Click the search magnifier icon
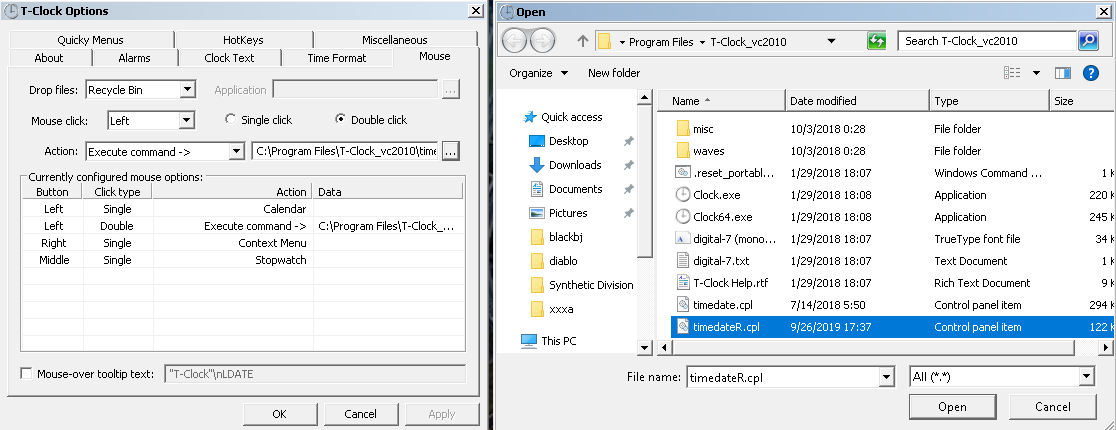The image size is (1116, 430). point(1088,41)
